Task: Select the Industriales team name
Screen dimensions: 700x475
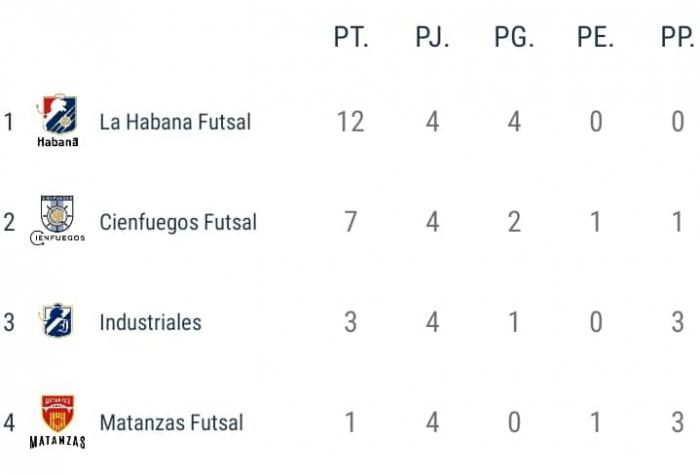Action: (150, 322)
